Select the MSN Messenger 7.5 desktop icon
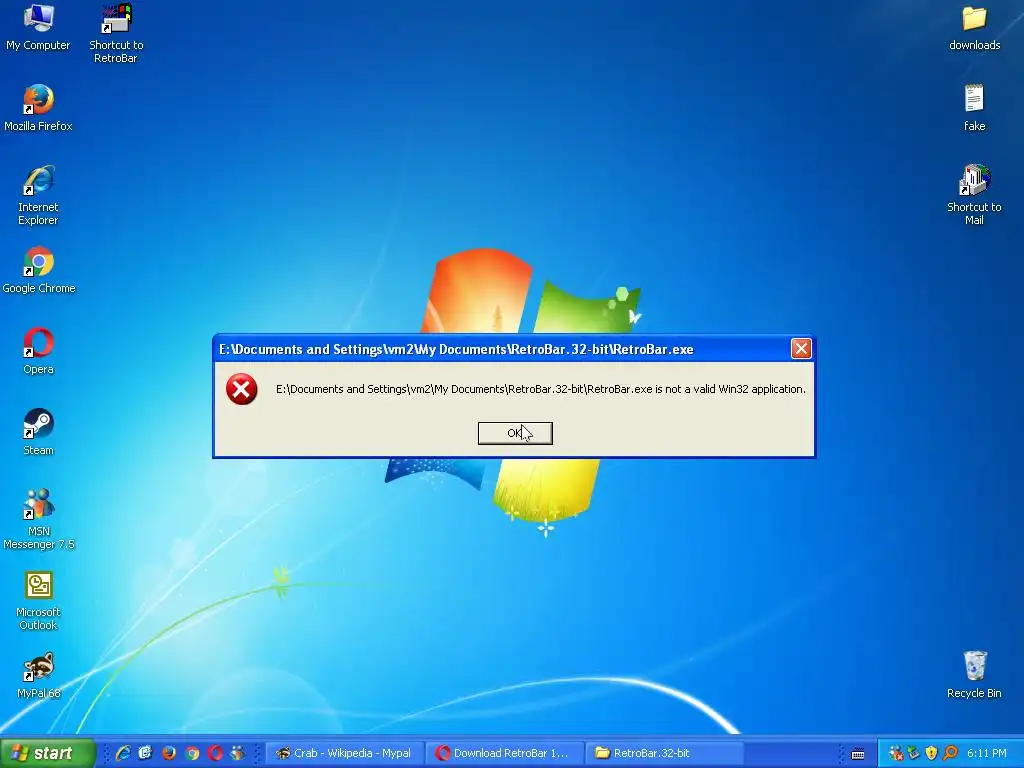 (x=39, y=520)
